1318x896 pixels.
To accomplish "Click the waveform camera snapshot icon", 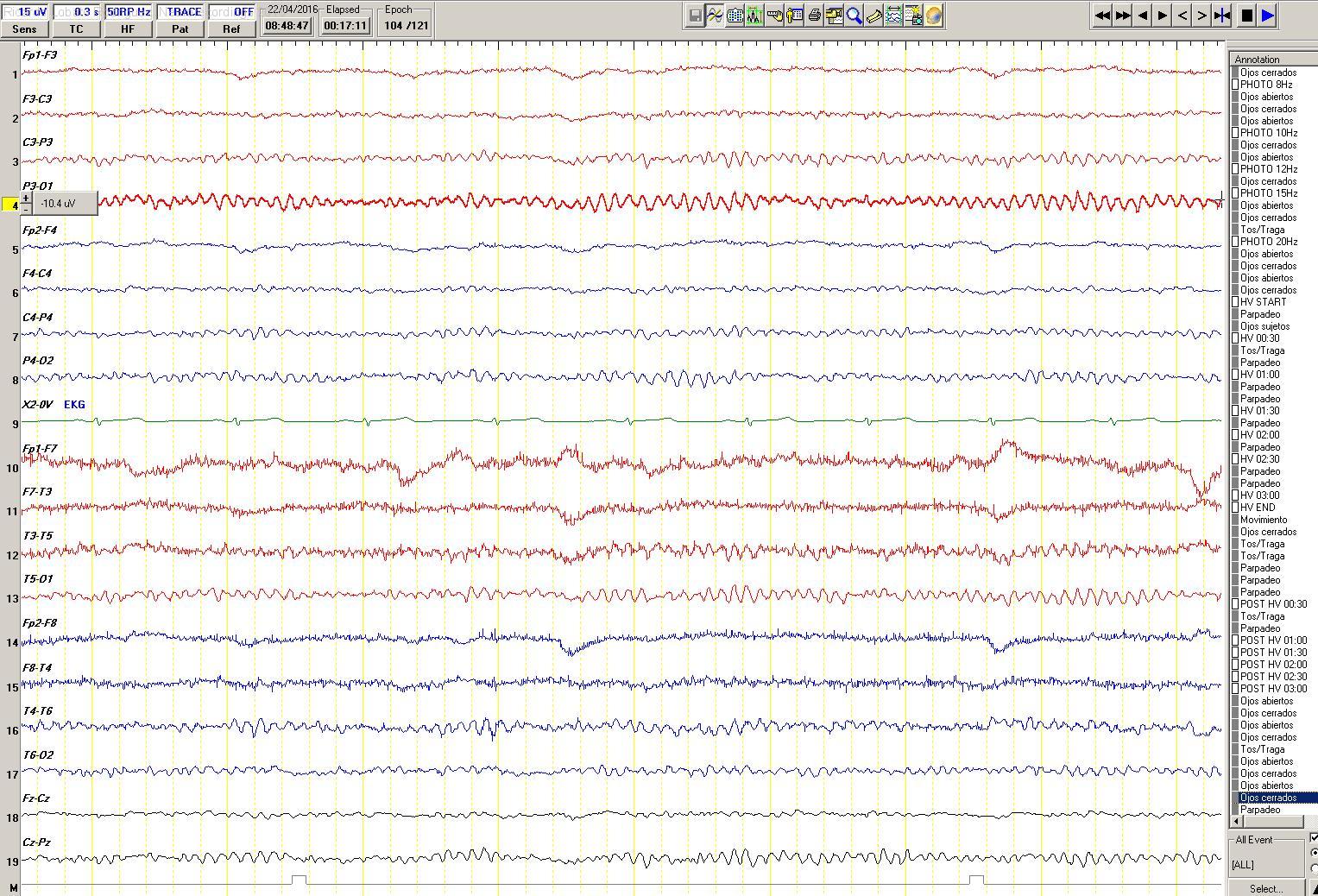I will [913, 16].
